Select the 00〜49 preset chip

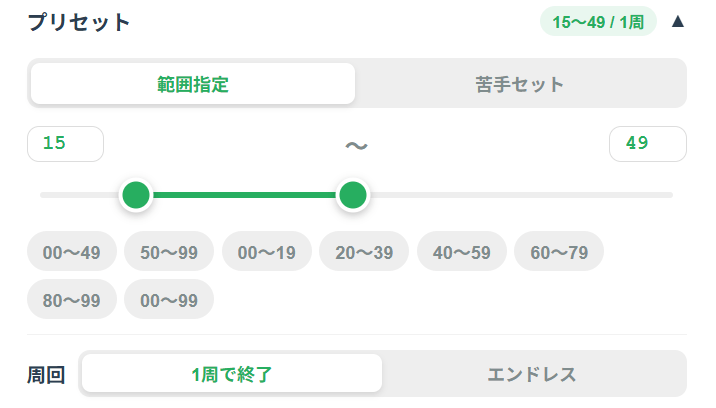click(72, 252)
